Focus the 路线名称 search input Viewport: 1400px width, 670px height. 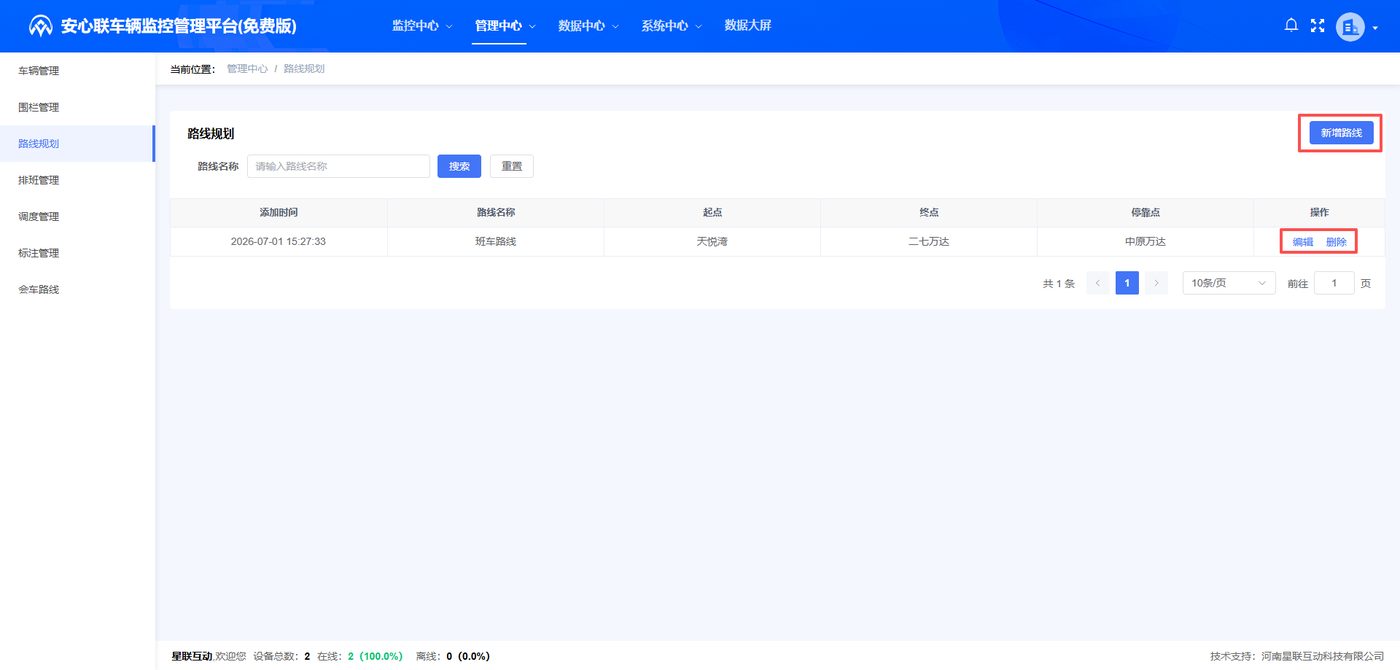coord(338,166)
